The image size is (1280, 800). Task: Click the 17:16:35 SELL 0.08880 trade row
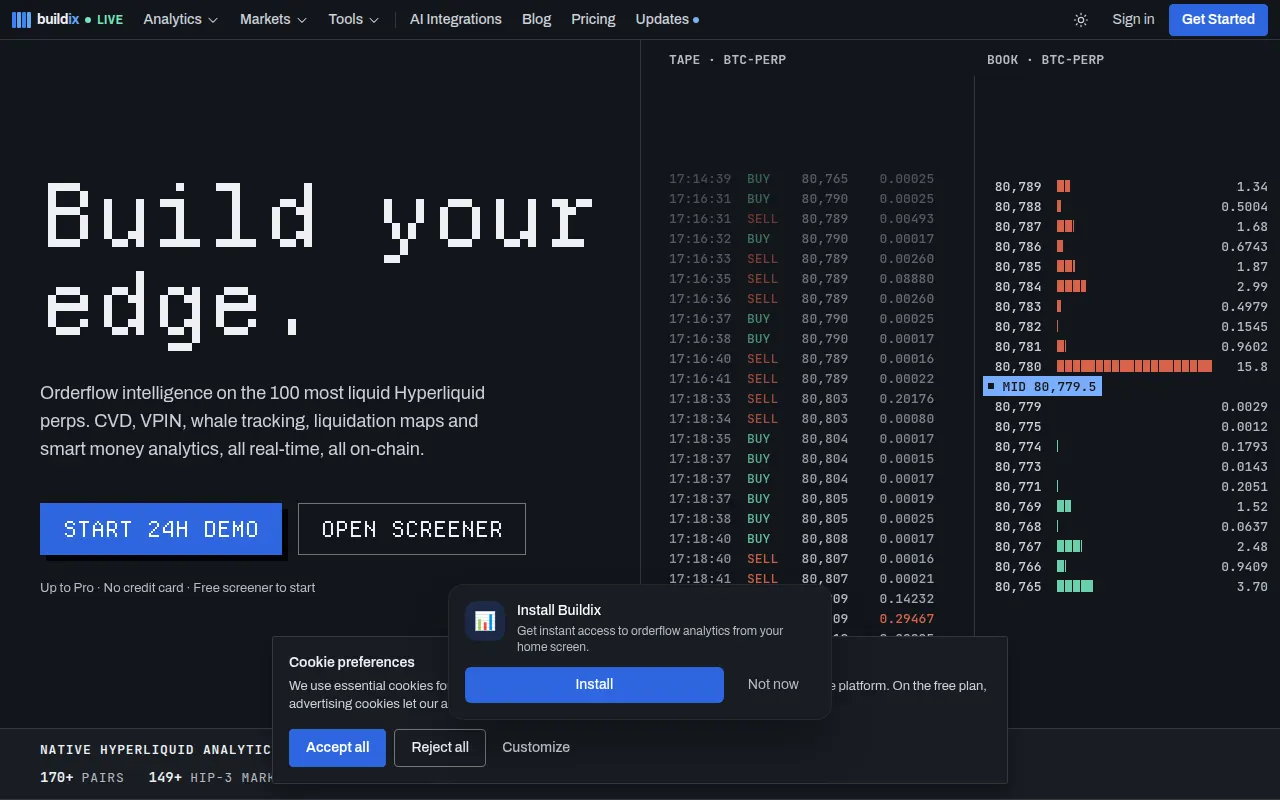point(801,279)
